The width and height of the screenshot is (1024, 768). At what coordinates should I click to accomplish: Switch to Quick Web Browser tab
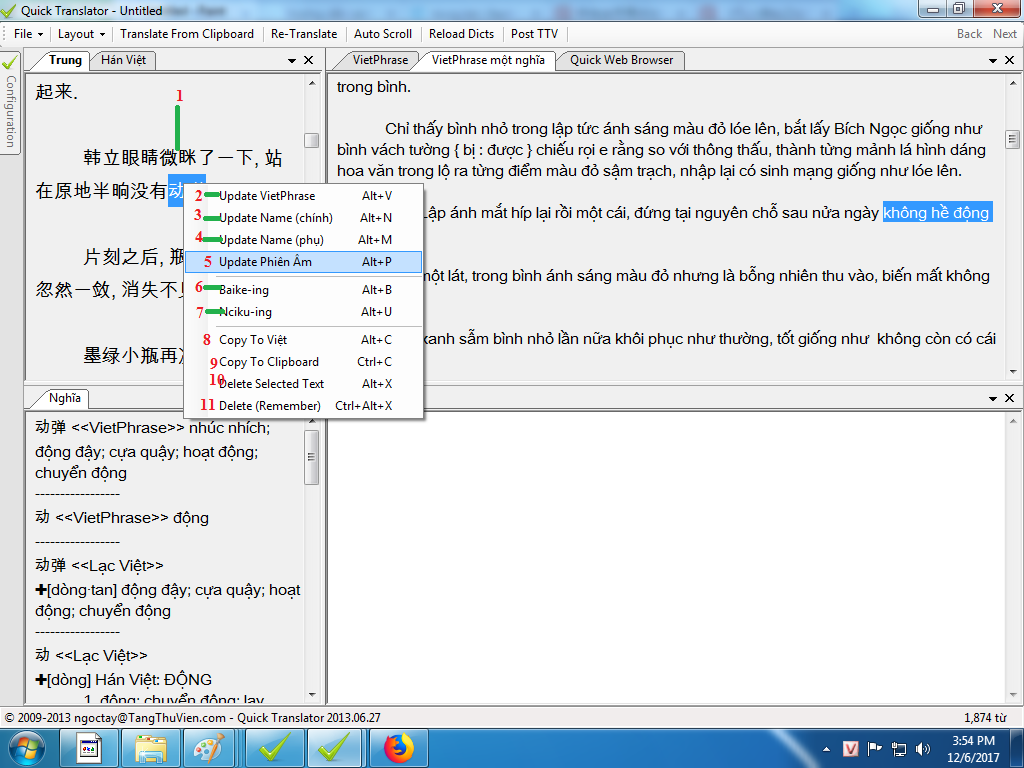pos(621,60)
